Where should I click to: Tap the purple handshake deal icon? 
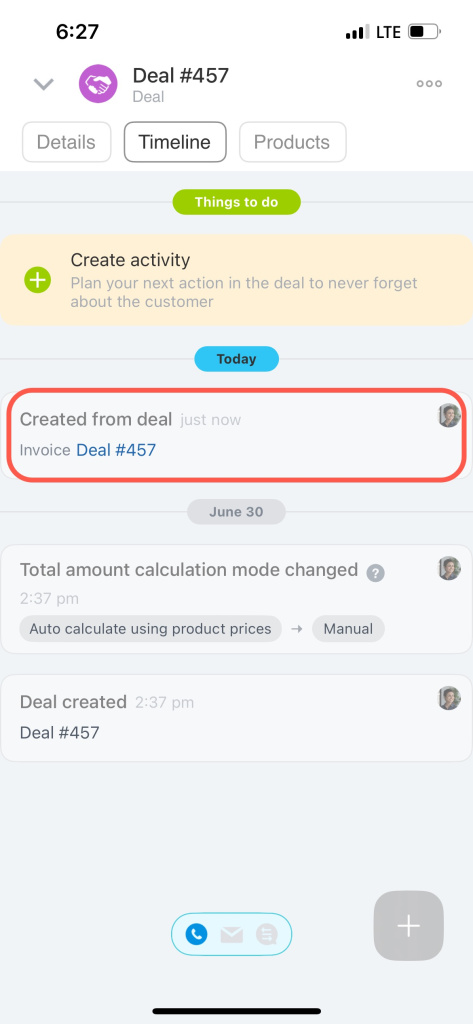click(98, 84)
